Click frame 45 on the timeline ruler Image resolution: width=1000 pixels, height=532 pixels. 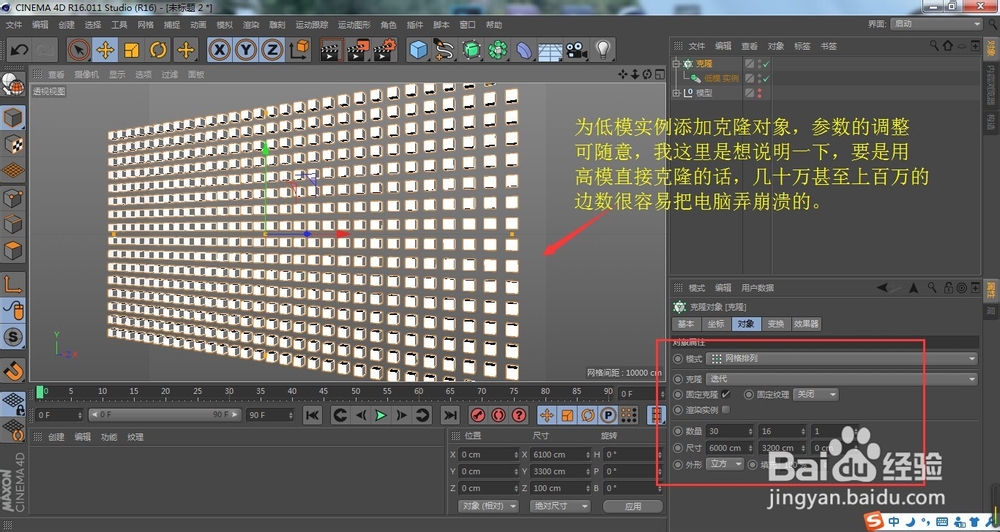click(x=324, y=391)
